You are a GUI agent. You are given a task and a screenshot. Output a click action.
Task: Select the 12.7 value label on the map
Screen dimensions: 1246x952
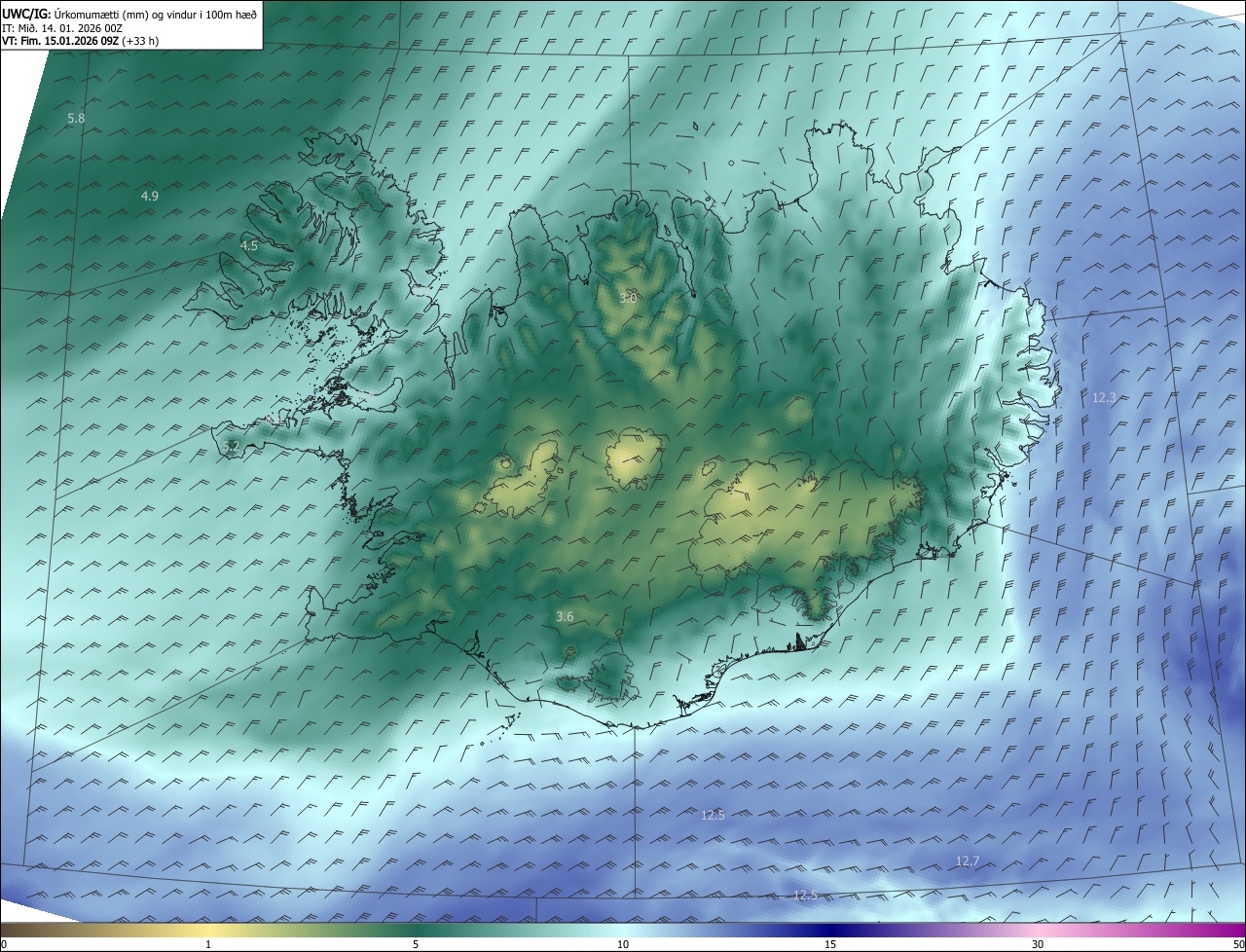968,860
